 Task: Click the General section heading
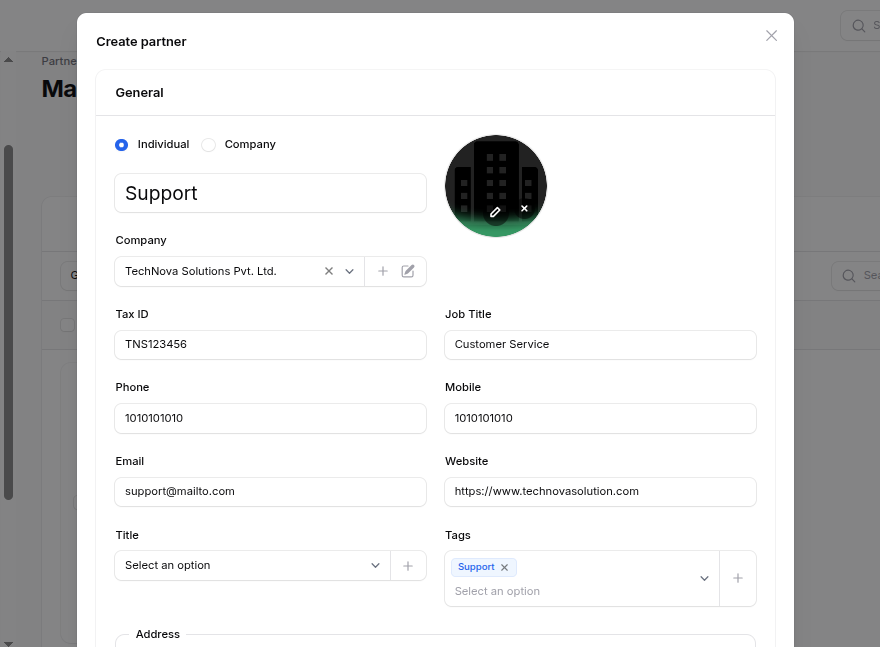pyautogui.click(x=139, y=93)
